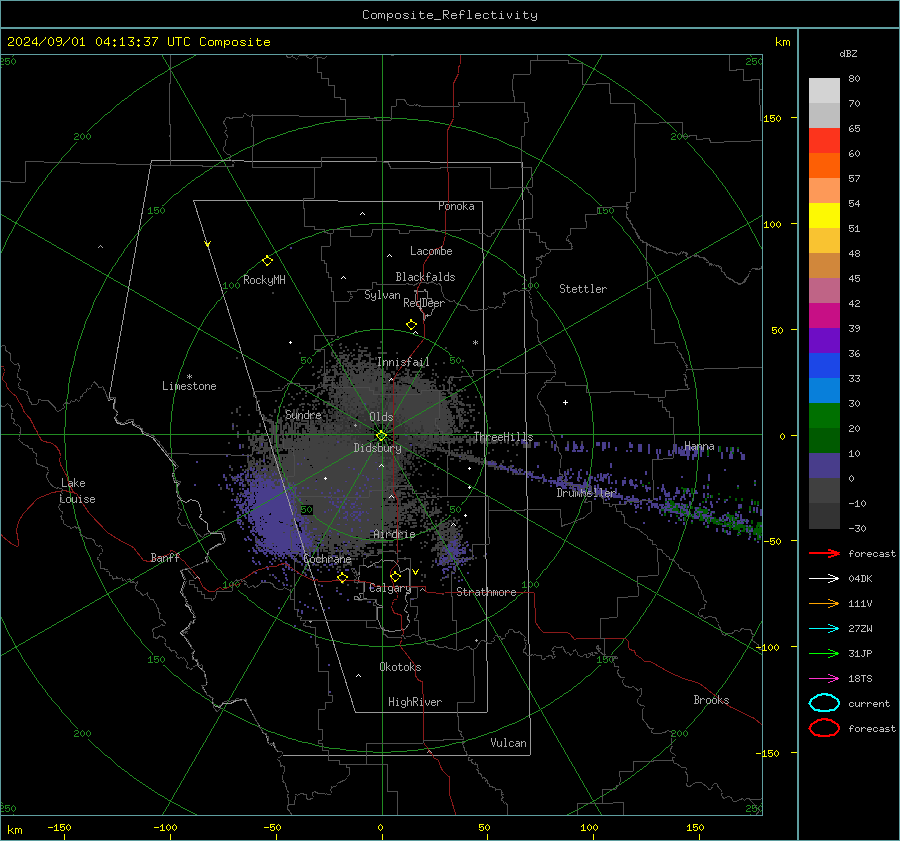The height and width of the screenshot is (841, 900).
Task: Click the Olds town label
Action: point(381,417)
